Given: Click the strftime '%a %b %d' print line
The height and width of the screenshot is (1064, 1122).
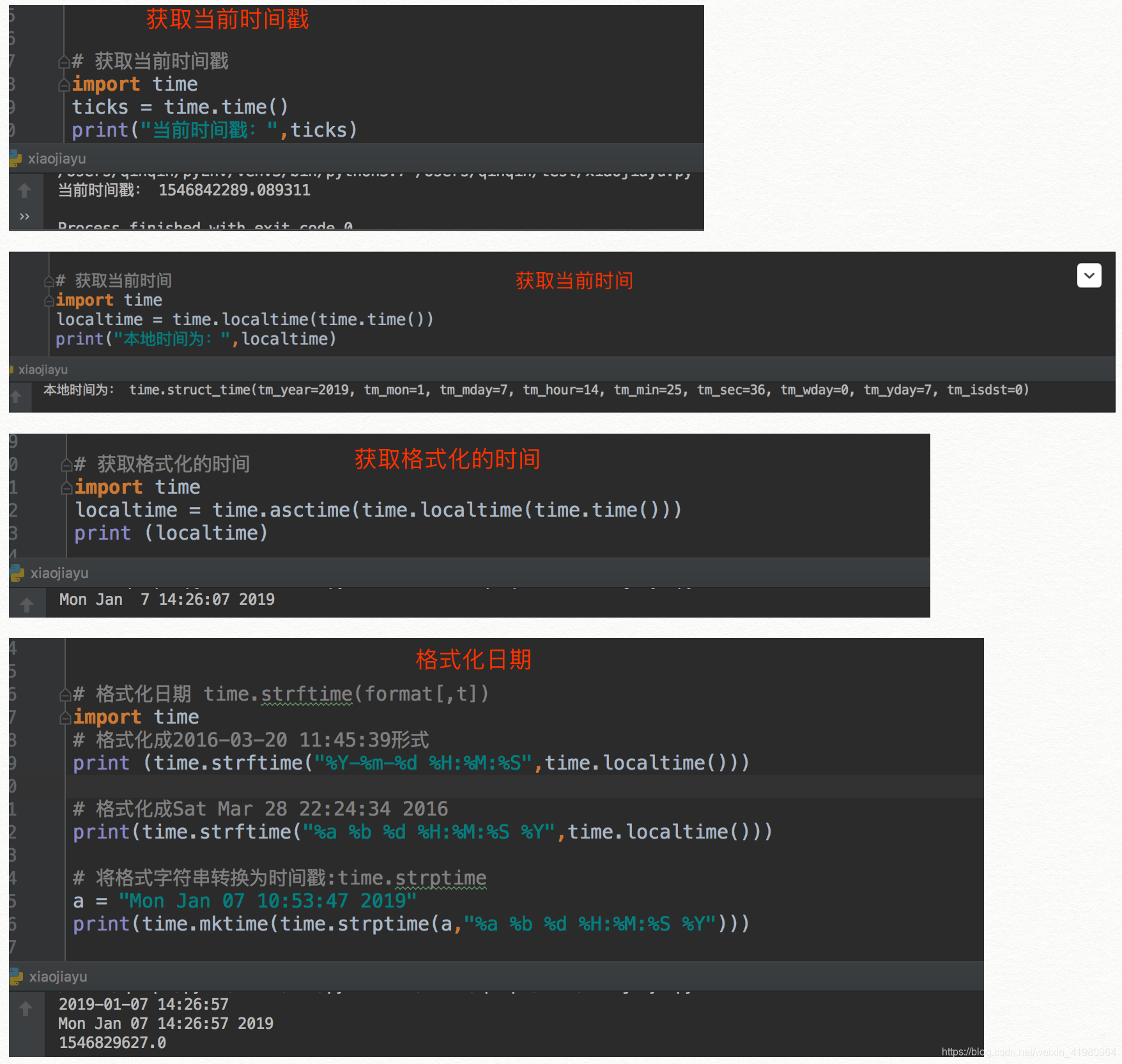Looking at the screenshot, I should tap(422, 832).
